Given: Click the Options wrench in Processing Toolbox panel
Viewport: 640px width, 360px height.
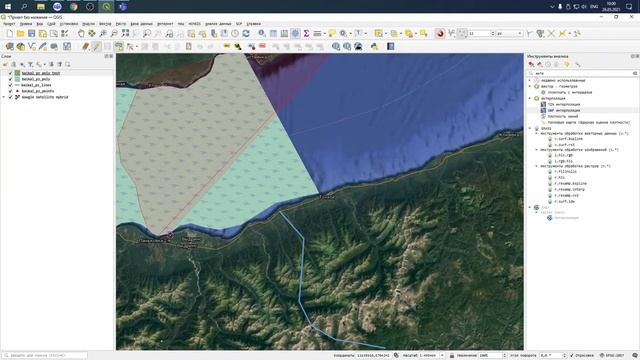Looking at the screenshot, I should [578, 64].
